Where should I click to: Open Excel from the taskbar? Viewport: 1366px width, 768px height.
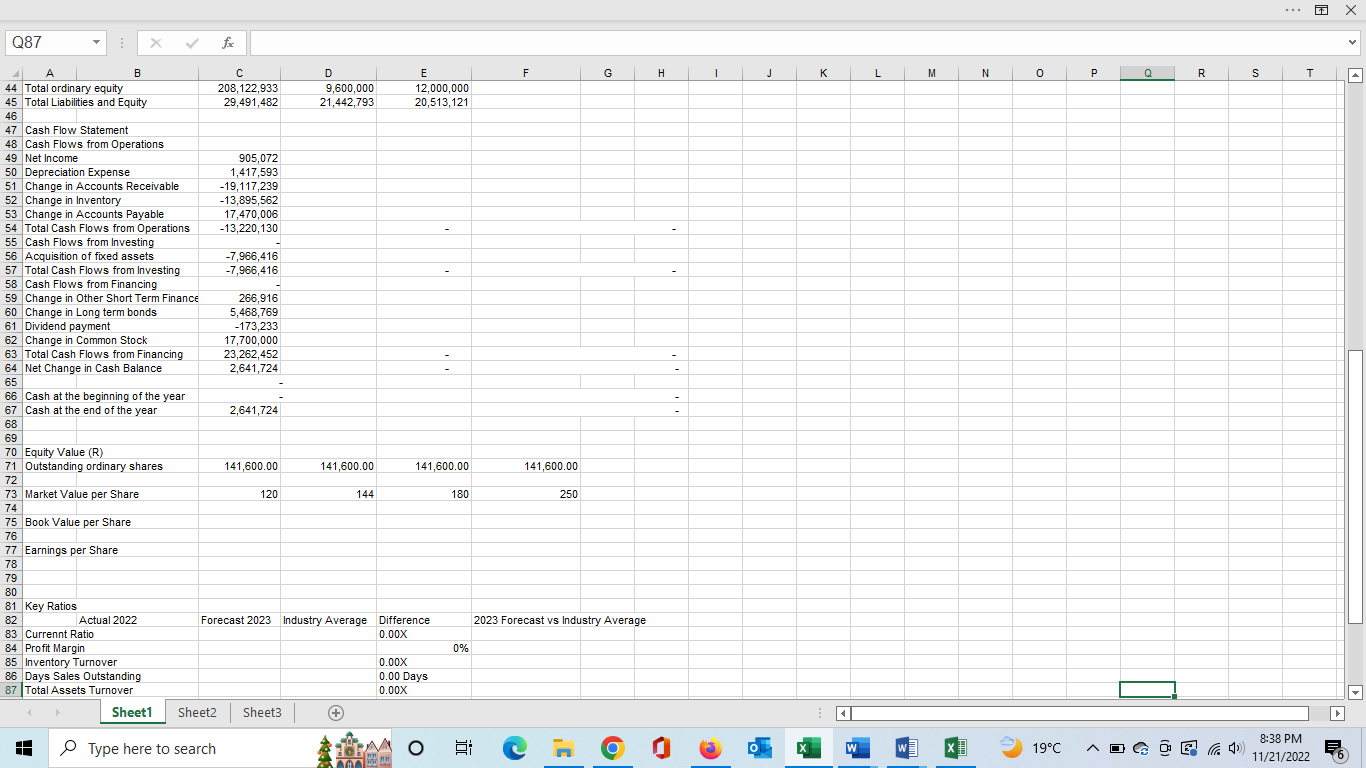click(x=808, y=748)
